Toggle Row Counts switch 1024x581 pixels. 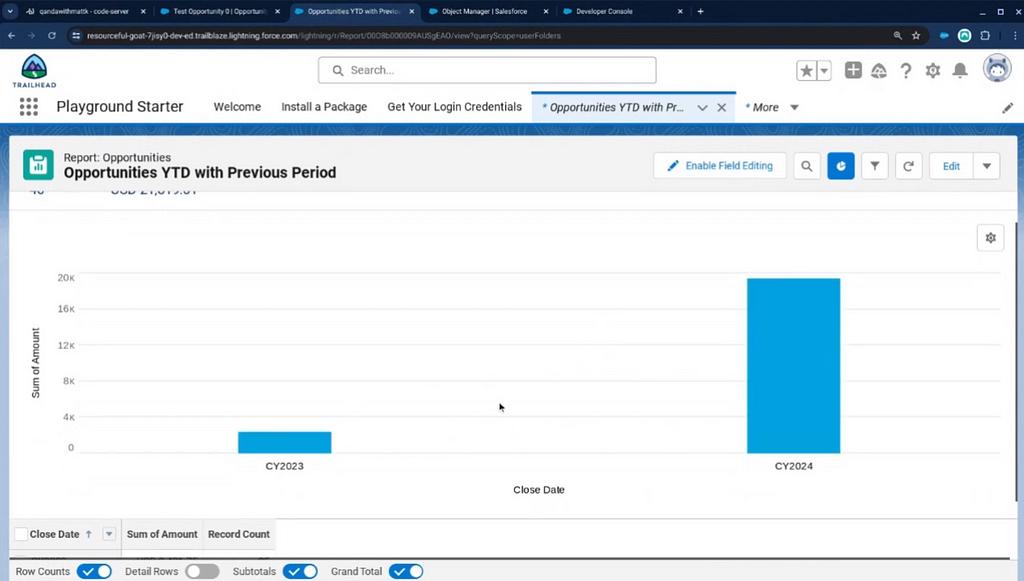point(95,572)
